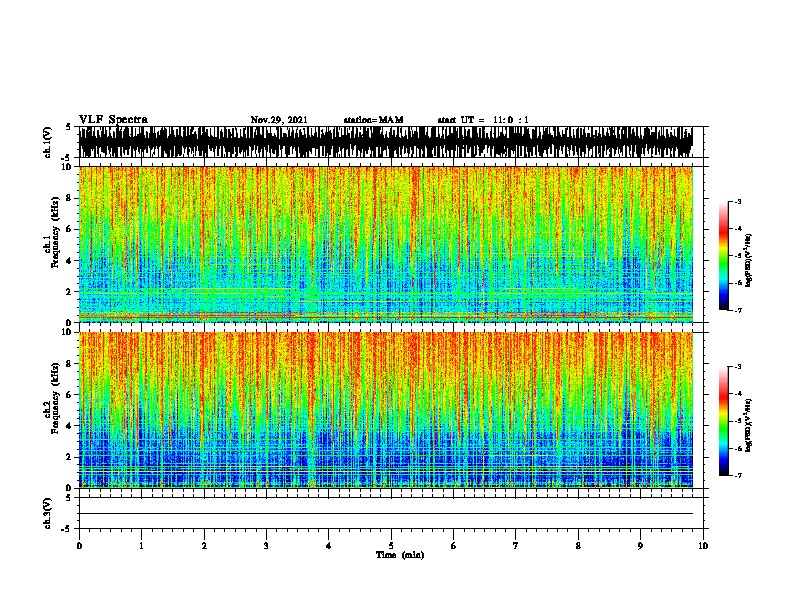792x612 pixels.
Task: Click the ch.1 colorbar log(PSD) unit label
Action: [749, 261]
